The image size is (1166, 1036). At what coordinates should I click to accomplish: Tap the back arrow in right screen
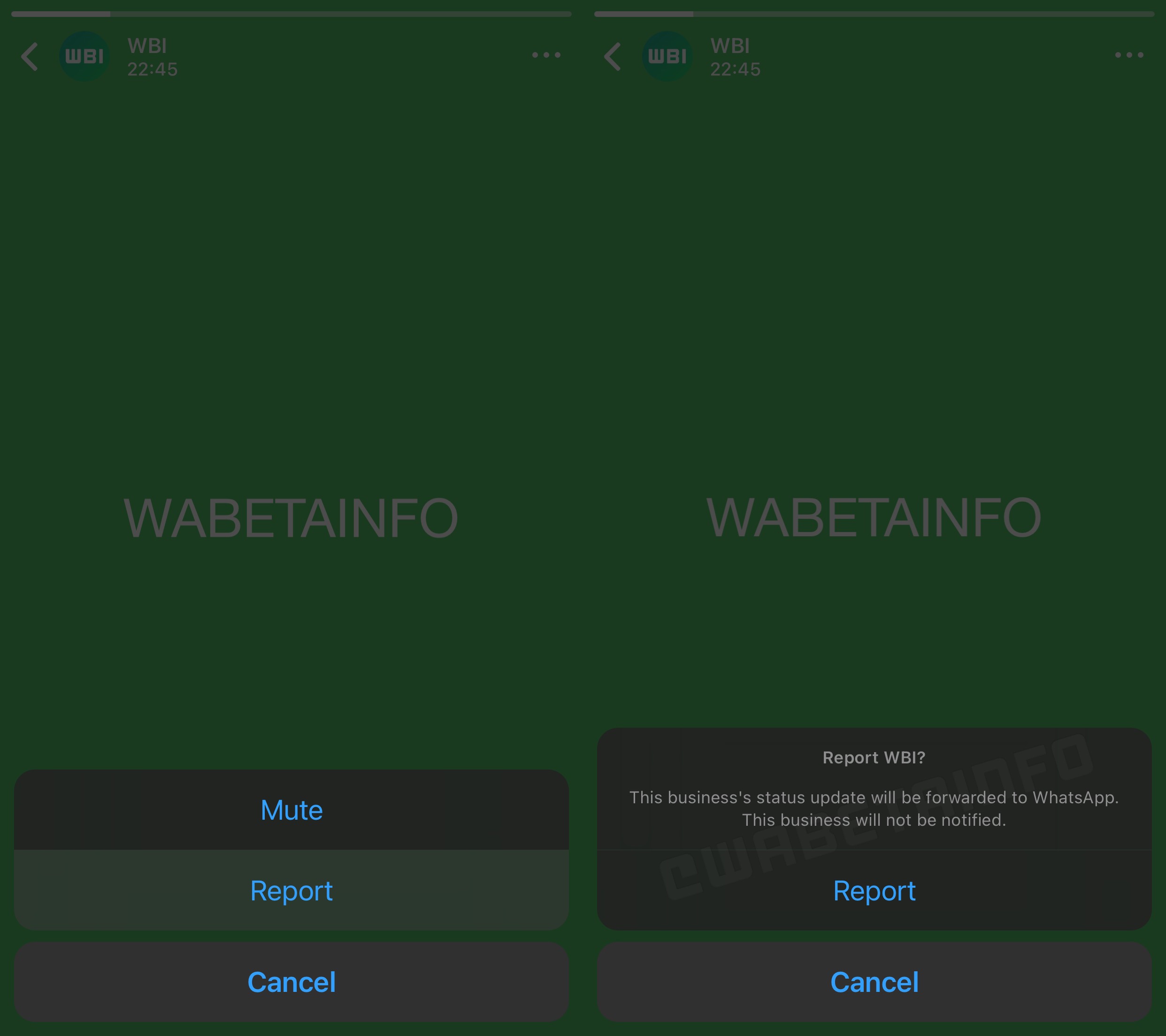pos(613,56)
